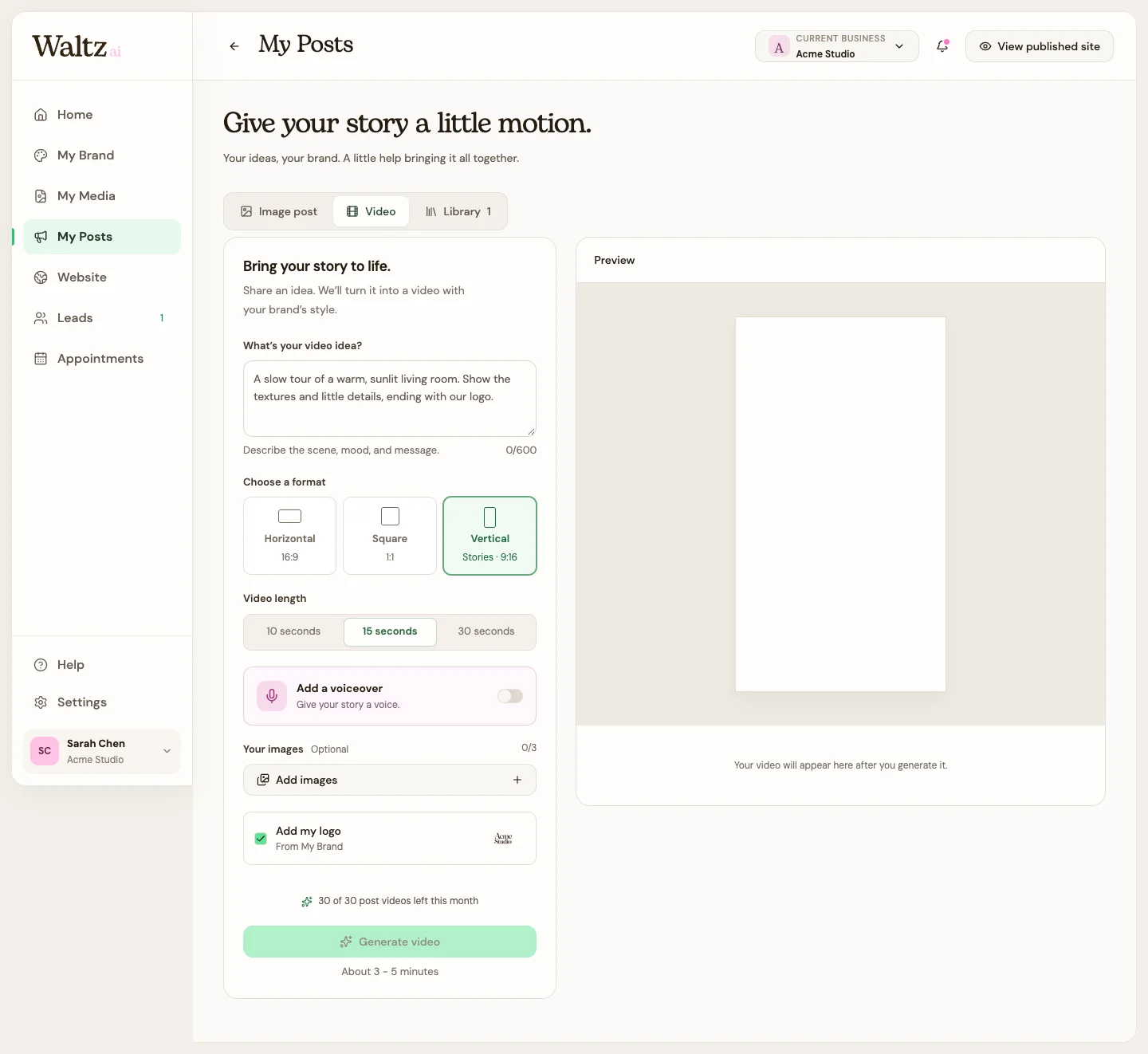Image resolution: width=1148 pixels, height=1054 pixels.
Task: Click the Generate video button
Action: click(390, 942)
